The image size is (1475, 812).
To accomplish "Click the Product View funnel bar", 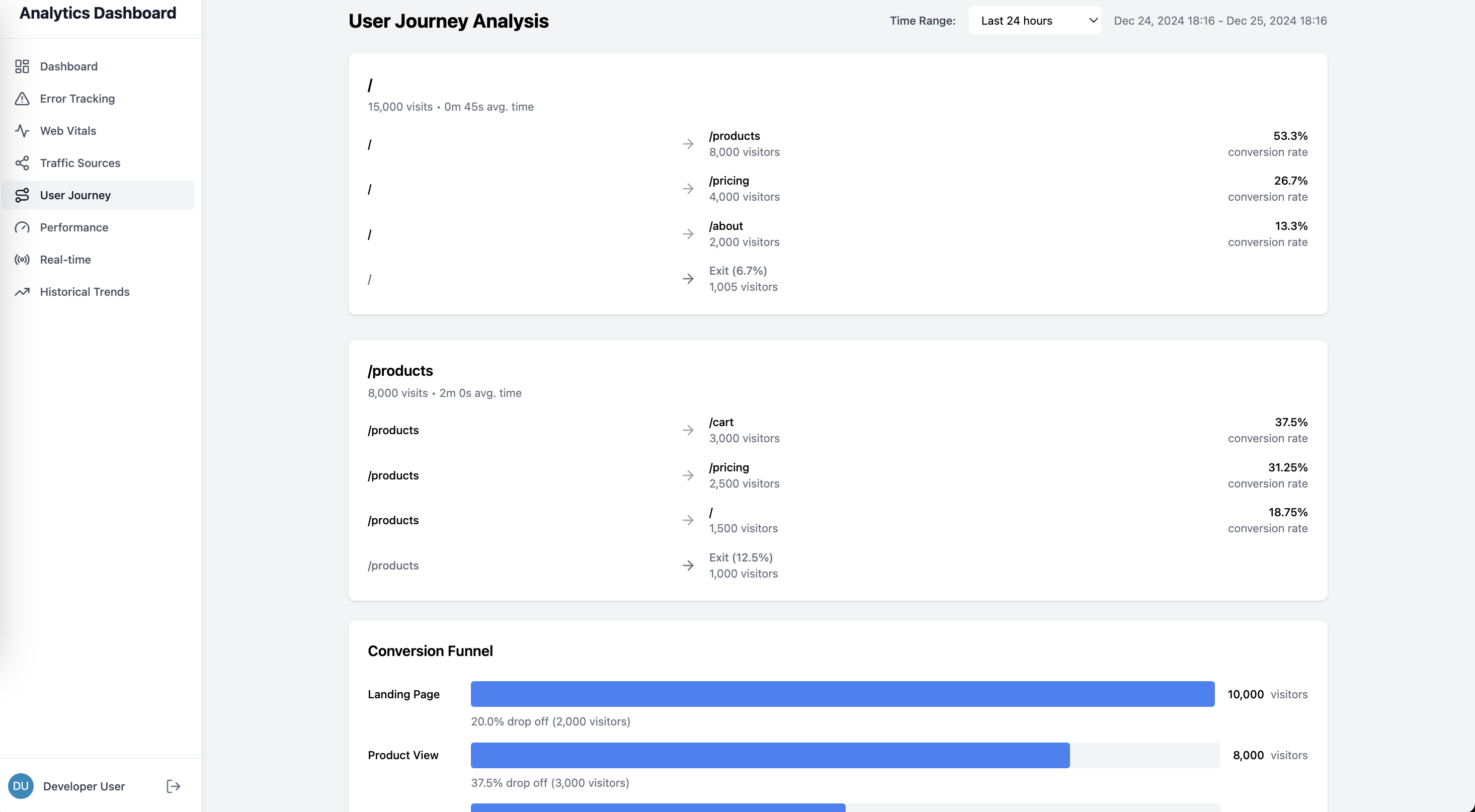I will click(x=770, y=755).
